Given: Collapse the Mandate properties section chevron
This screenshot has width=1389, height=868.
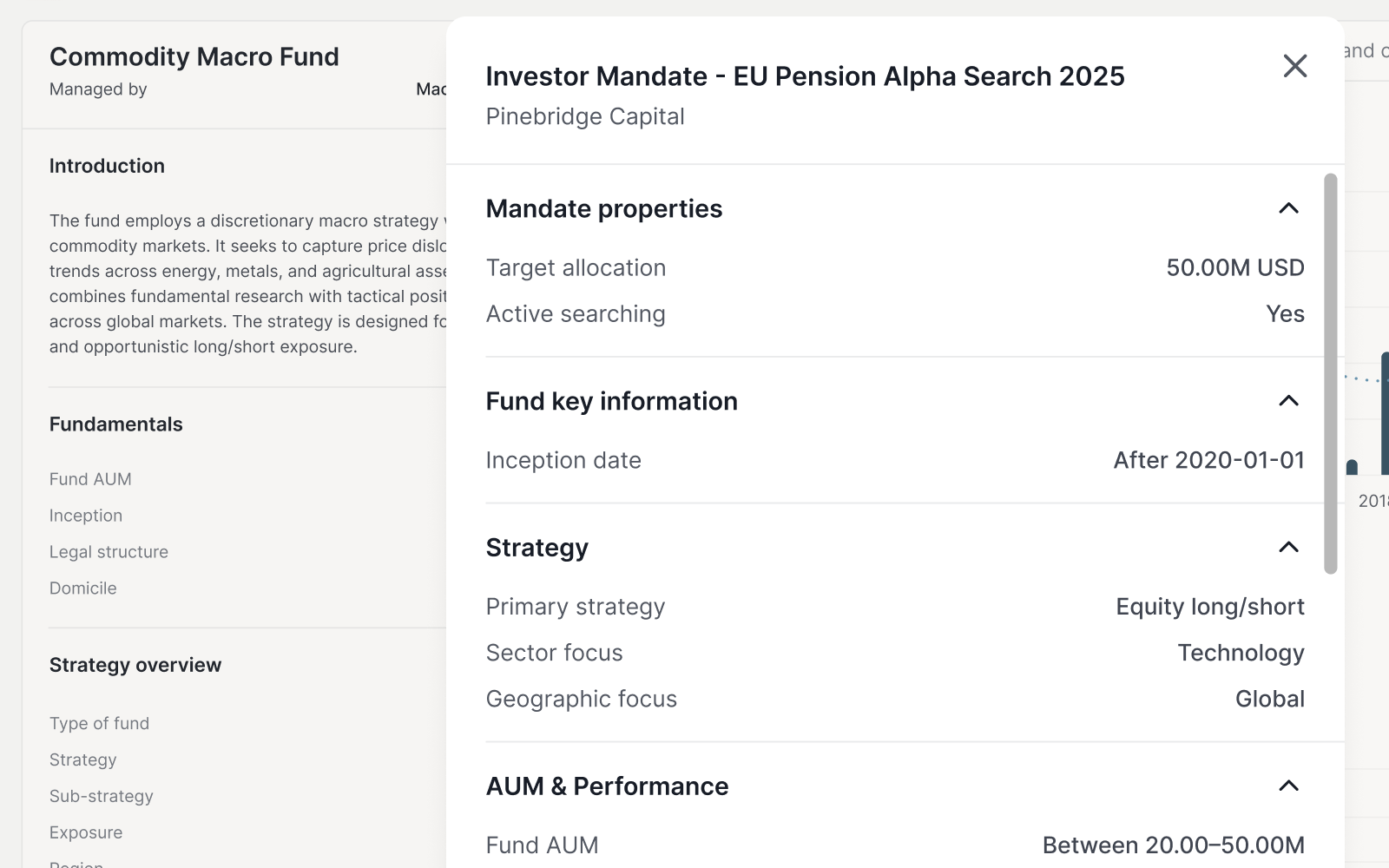Looking at the screenshot, I should coord(1288,208).
